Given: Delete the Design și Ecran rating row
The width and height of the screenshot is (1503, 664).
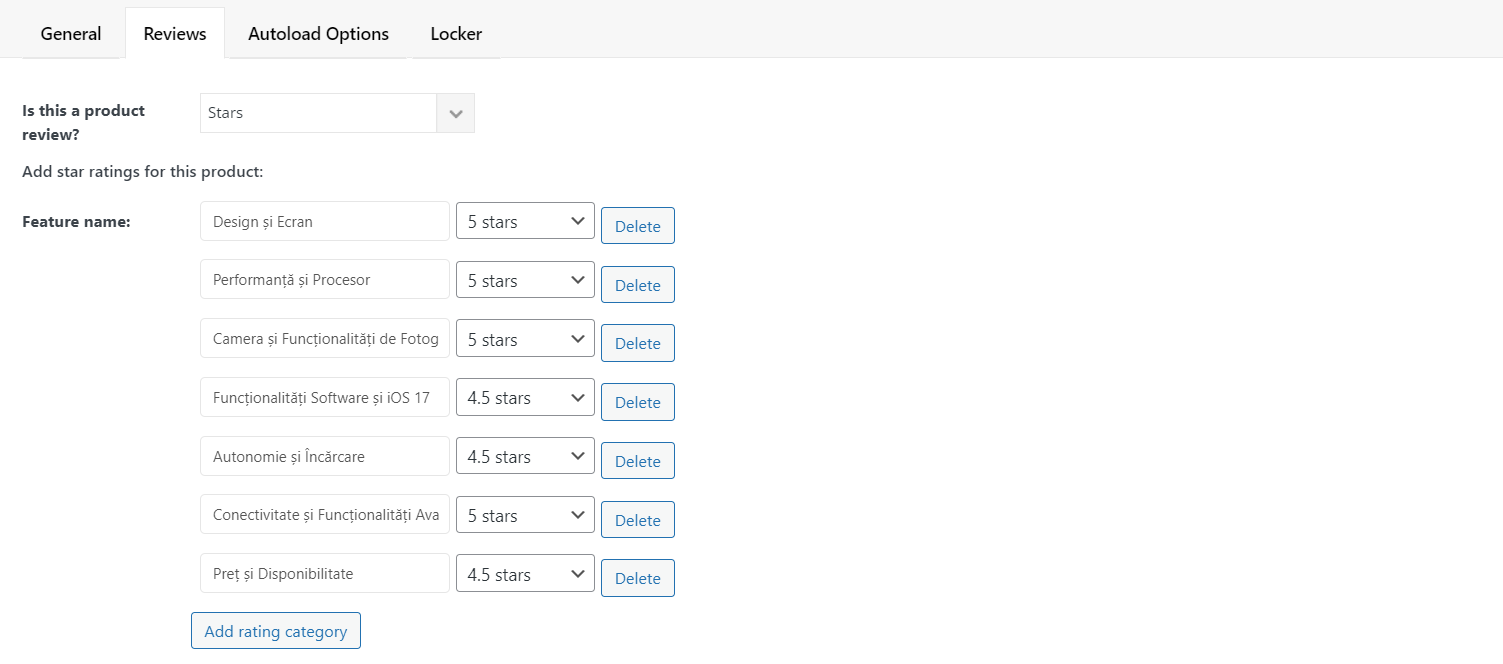Looking at the screenshot, I should pos(638,226).
